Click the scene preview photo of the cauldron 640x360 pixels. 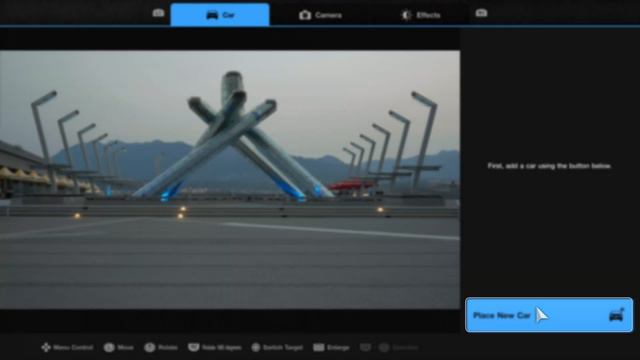tap(230, 180)
